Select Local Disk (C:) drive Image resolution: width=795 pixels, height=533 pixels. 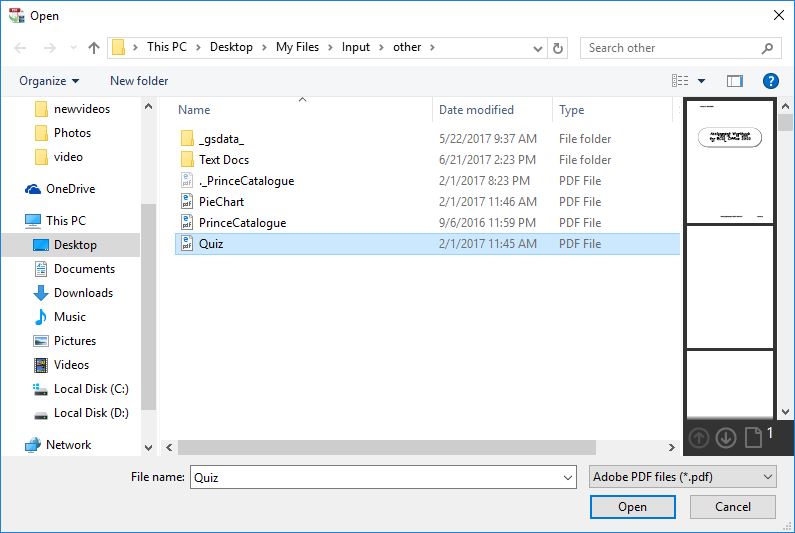81,389
